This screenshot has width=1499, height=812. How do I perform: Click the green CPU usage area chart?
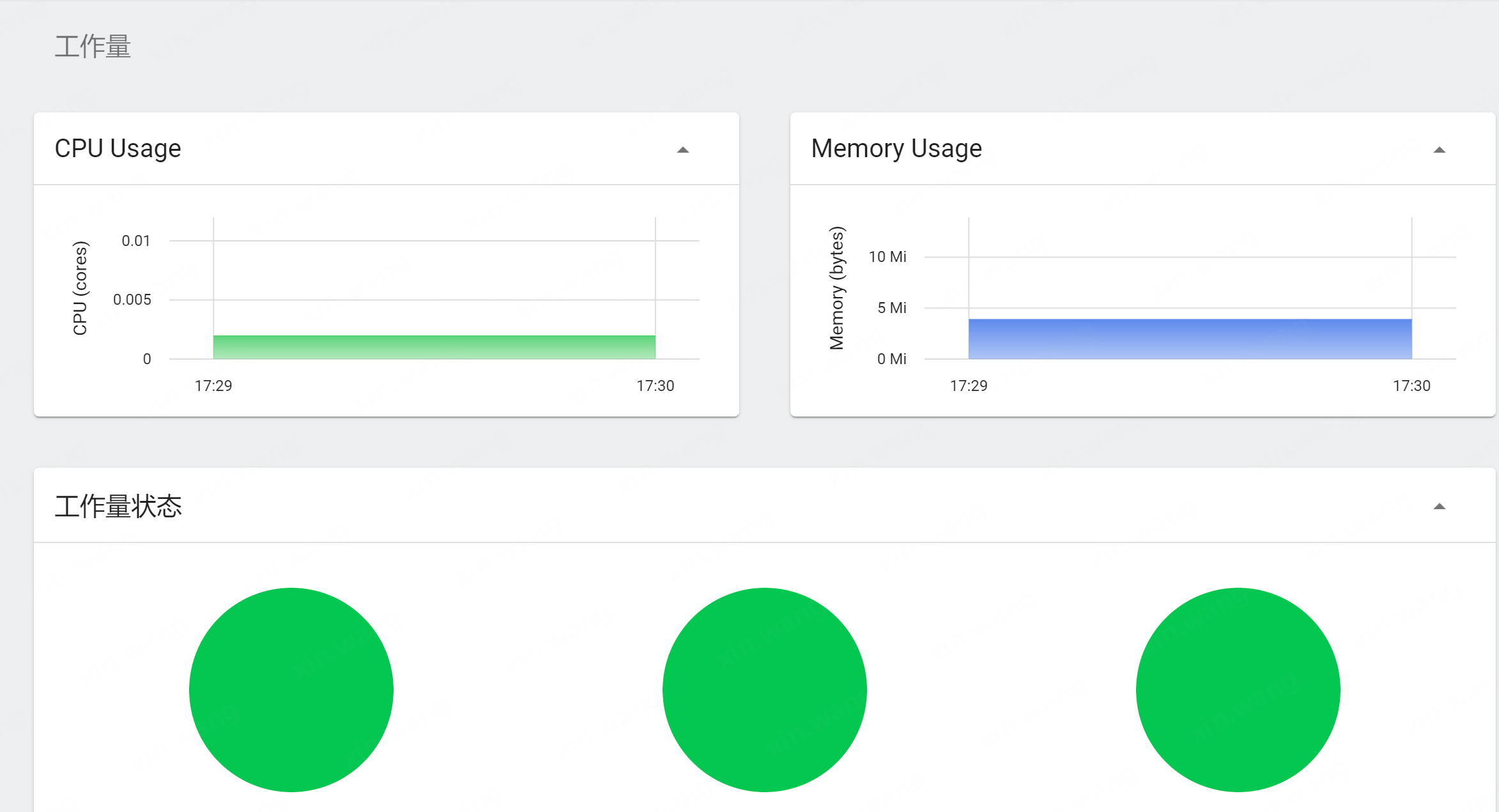coord(434,347)
